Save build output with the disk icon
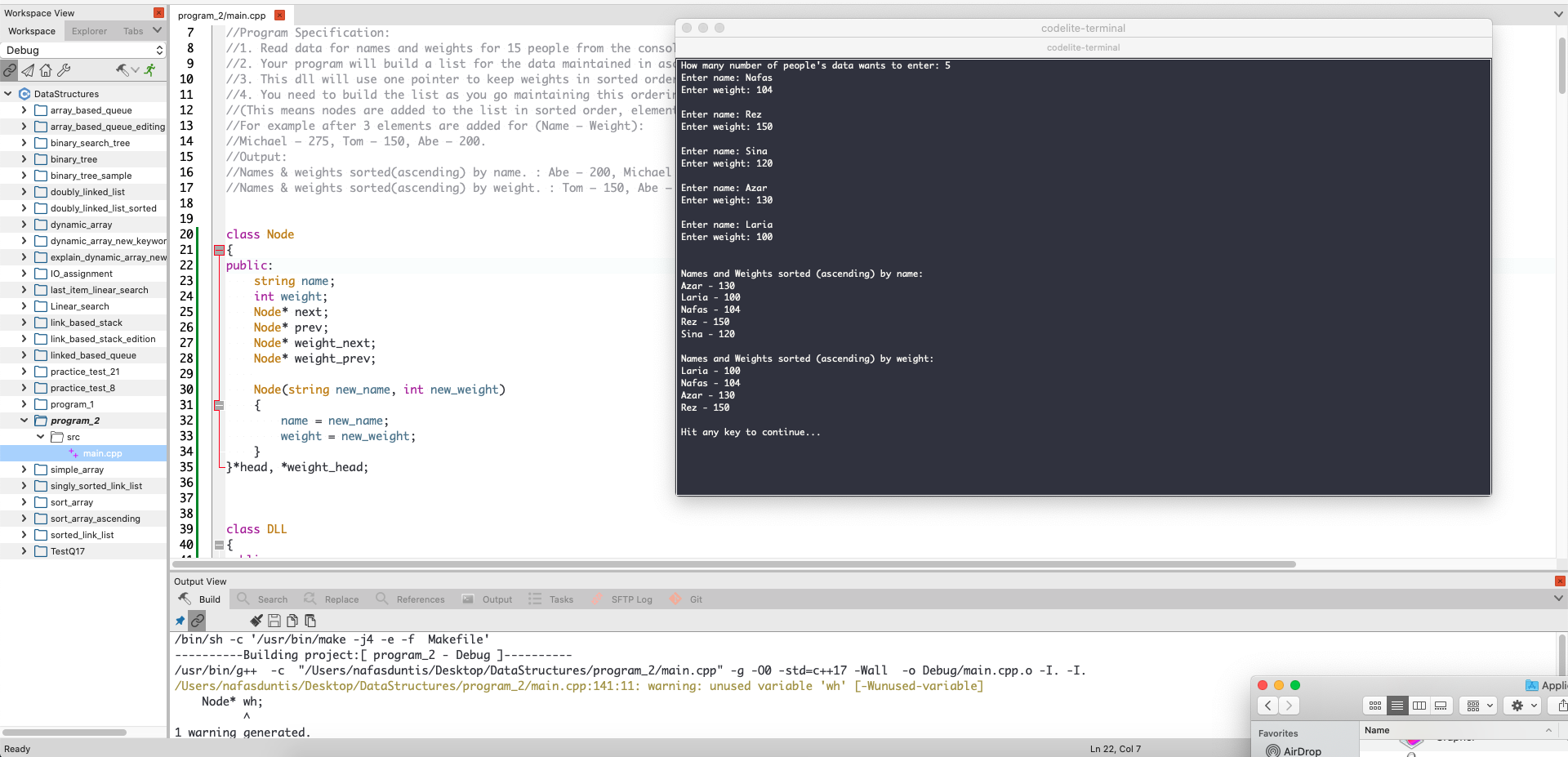Viewport: 1568px width, 757px height. (x=274, y=621)
